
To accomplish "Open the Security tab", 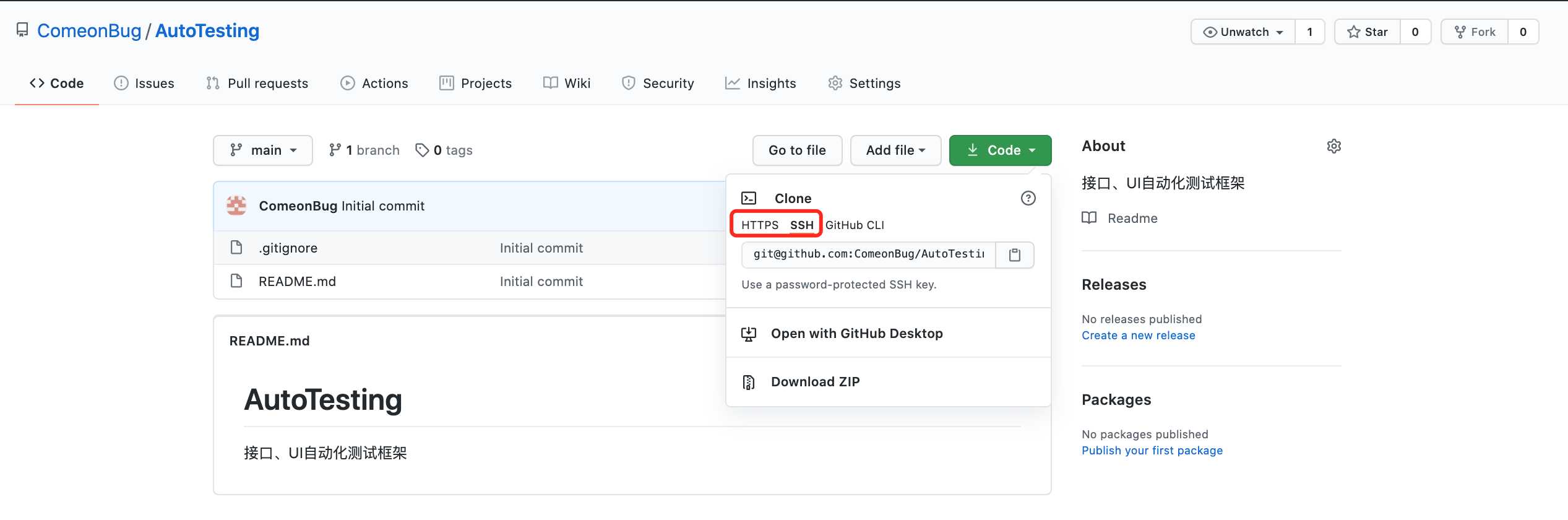I will [658, 83].
